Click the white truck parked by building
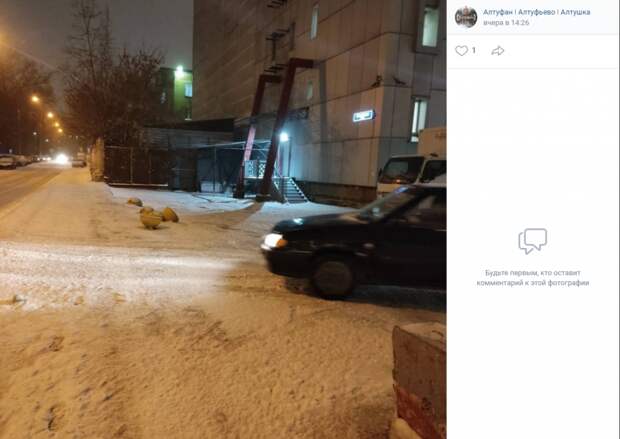Viewport: 620px width, 439px height. click(411, 166)
